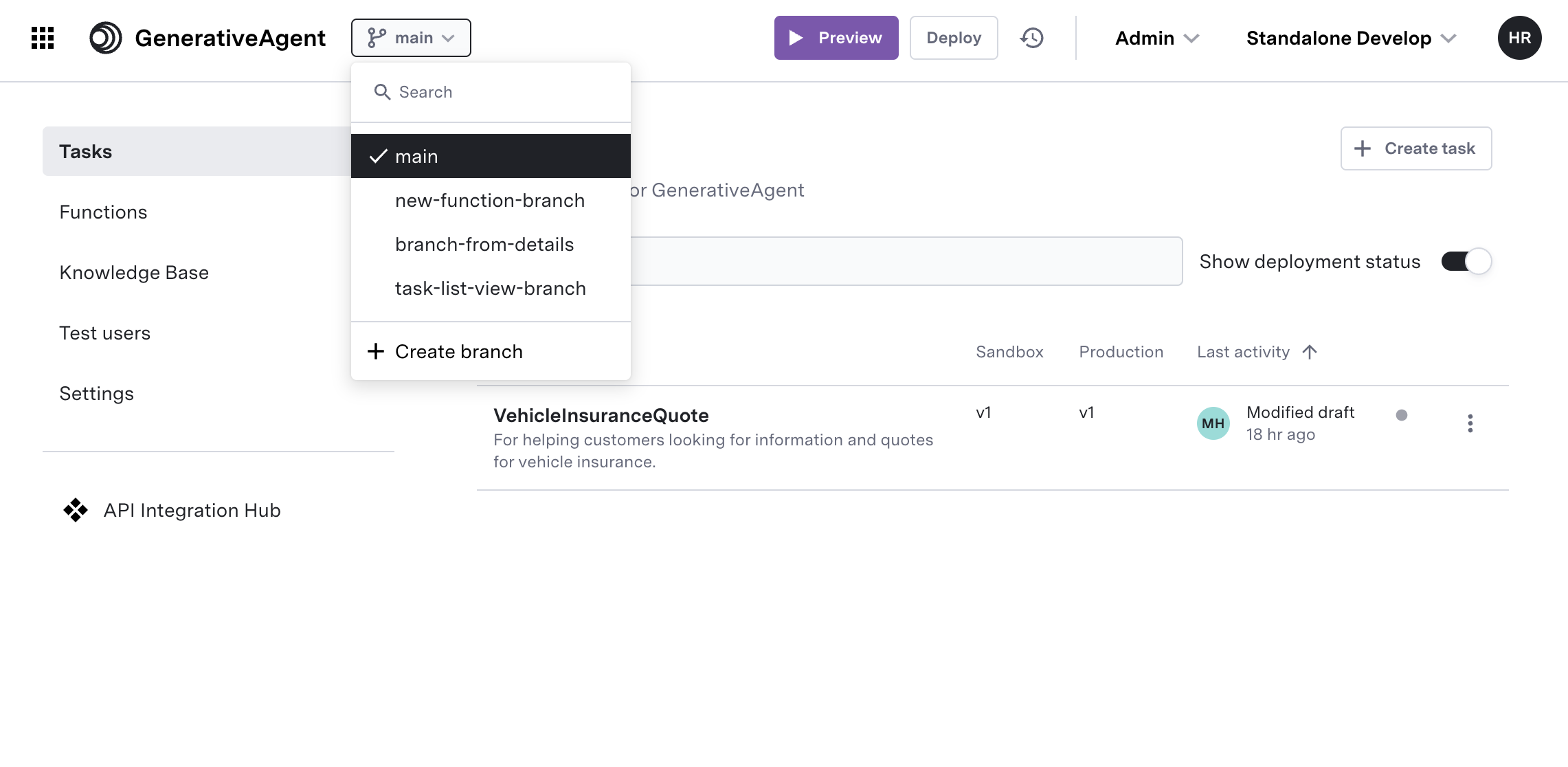Sort by Last activity column arrow
The image size is (1568, 767).
tap(1310, 352)
